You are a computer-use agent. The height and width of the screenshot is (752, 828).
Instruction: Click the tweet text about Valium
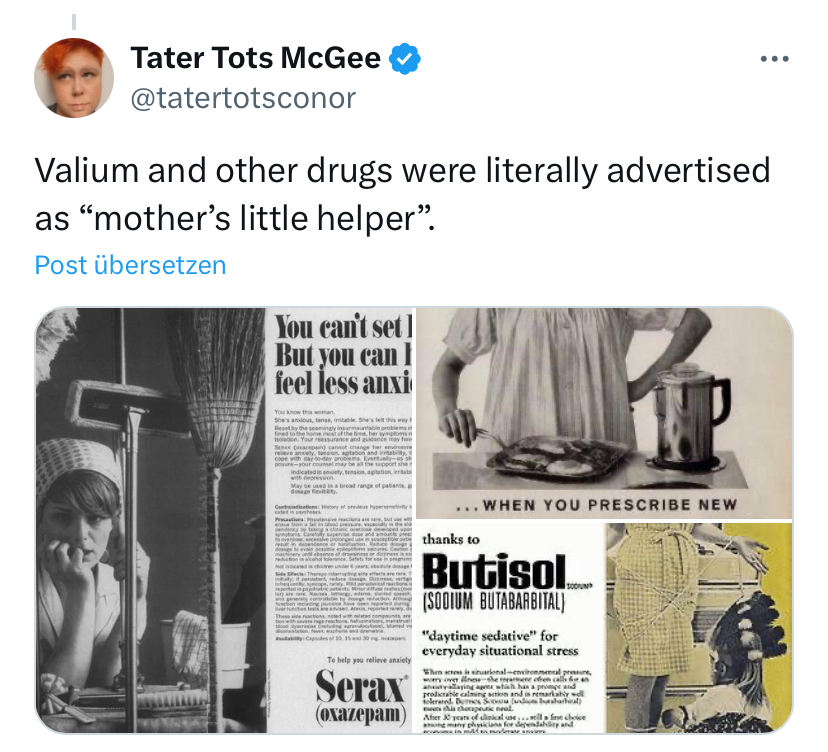coord(402,194)
